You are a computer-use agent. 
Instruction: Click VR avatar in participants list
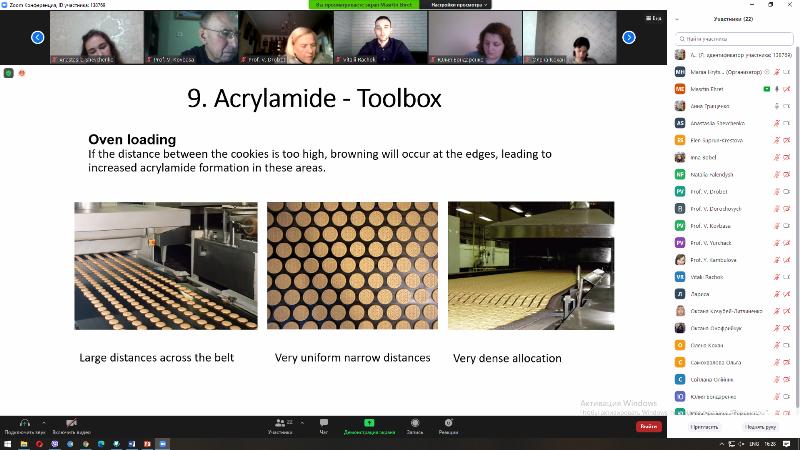(x=680, y=277)
